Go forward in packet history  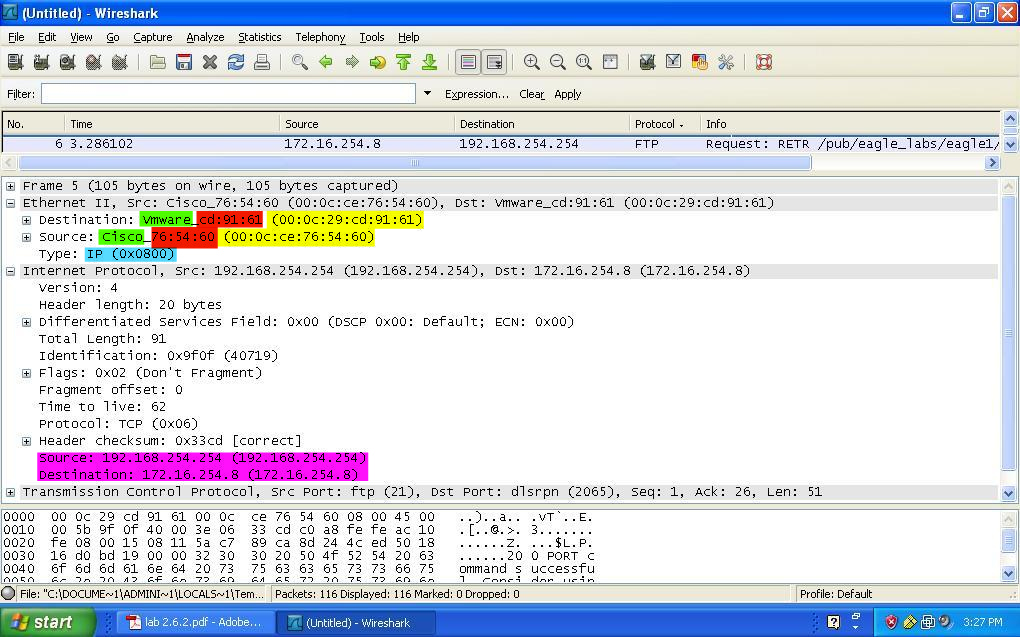click(x=352, y=62)
